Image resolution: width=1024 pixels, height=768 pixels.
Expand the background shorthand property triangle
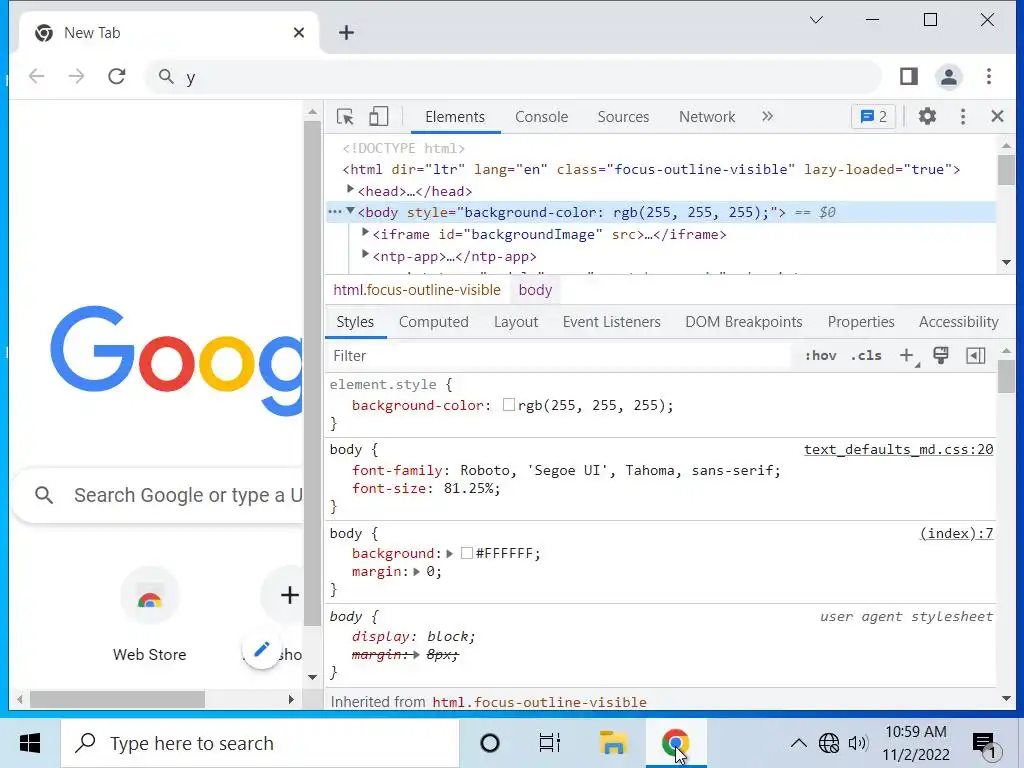[x=449, y=554]
